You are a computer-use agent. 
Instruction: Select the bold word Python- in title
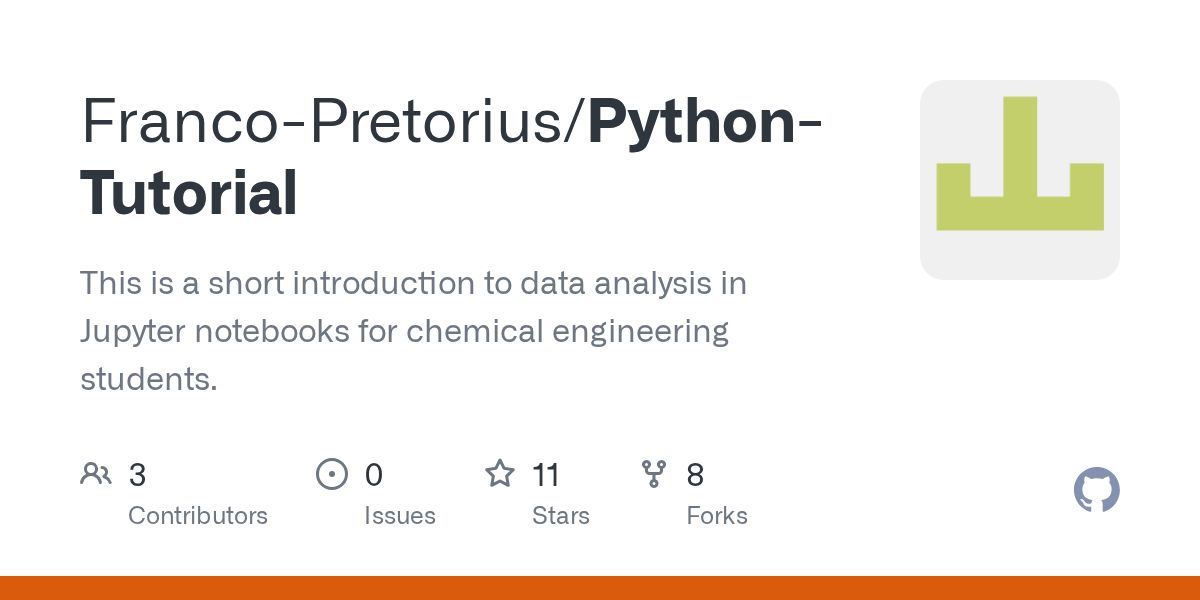[705, 122]
